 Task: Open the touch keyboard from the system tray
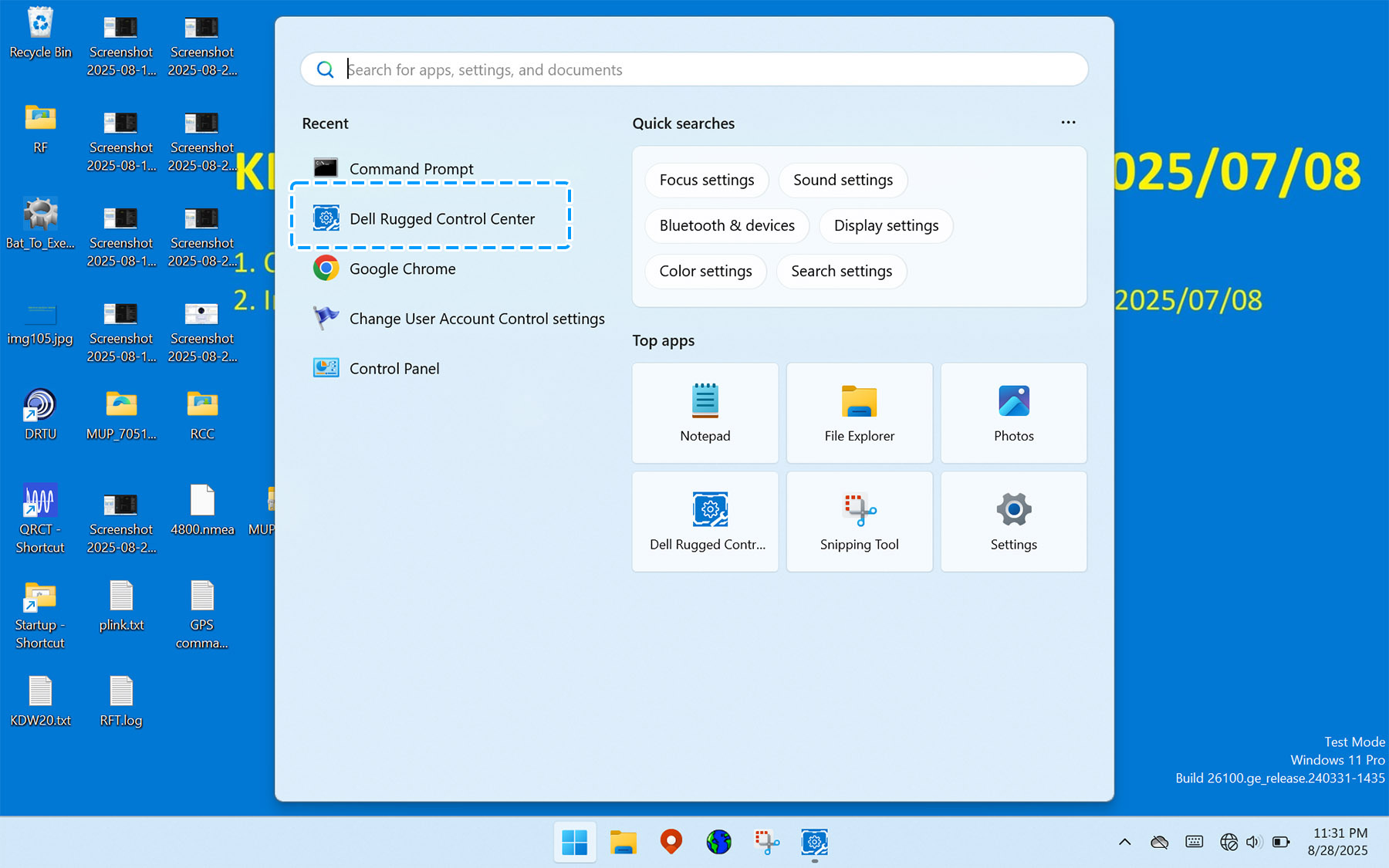(1195, 842)
